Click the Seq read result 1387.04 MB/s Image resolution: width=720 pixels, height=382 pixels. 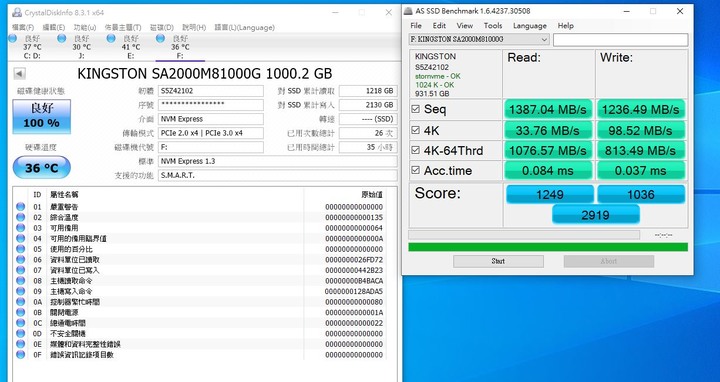548,110
